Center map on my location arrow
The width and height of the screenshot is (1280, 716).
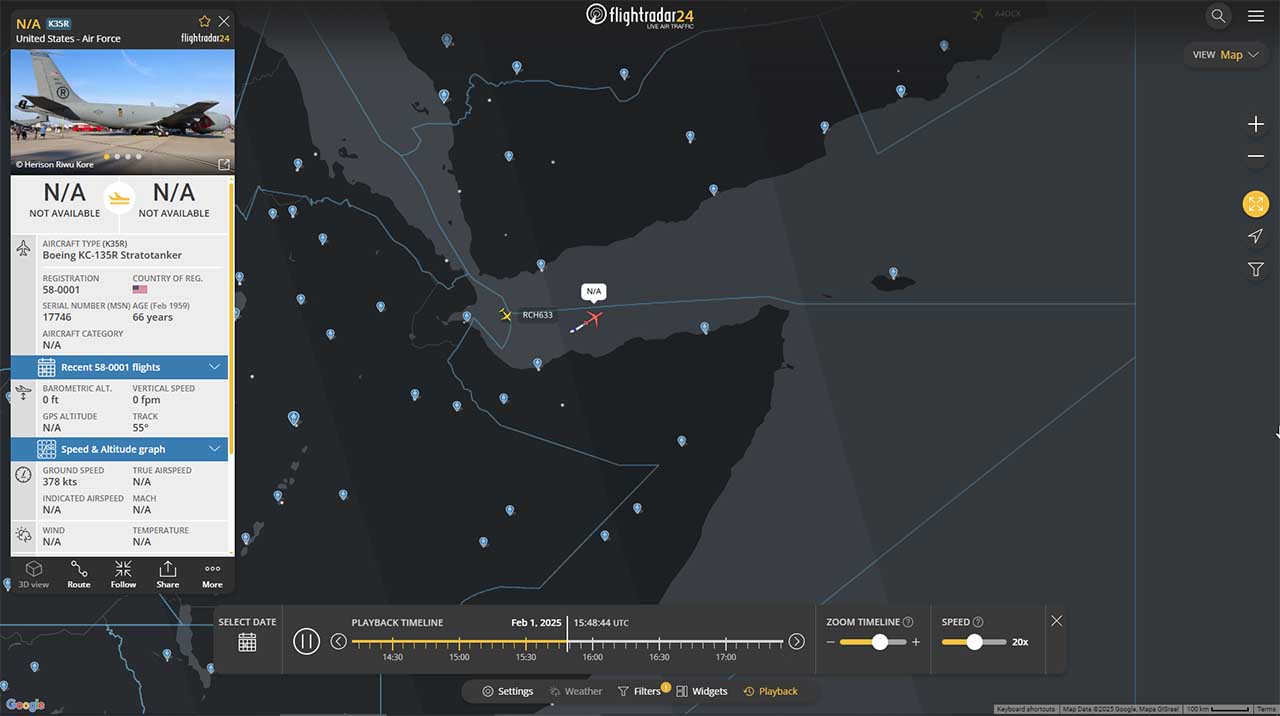(1256, 237)
